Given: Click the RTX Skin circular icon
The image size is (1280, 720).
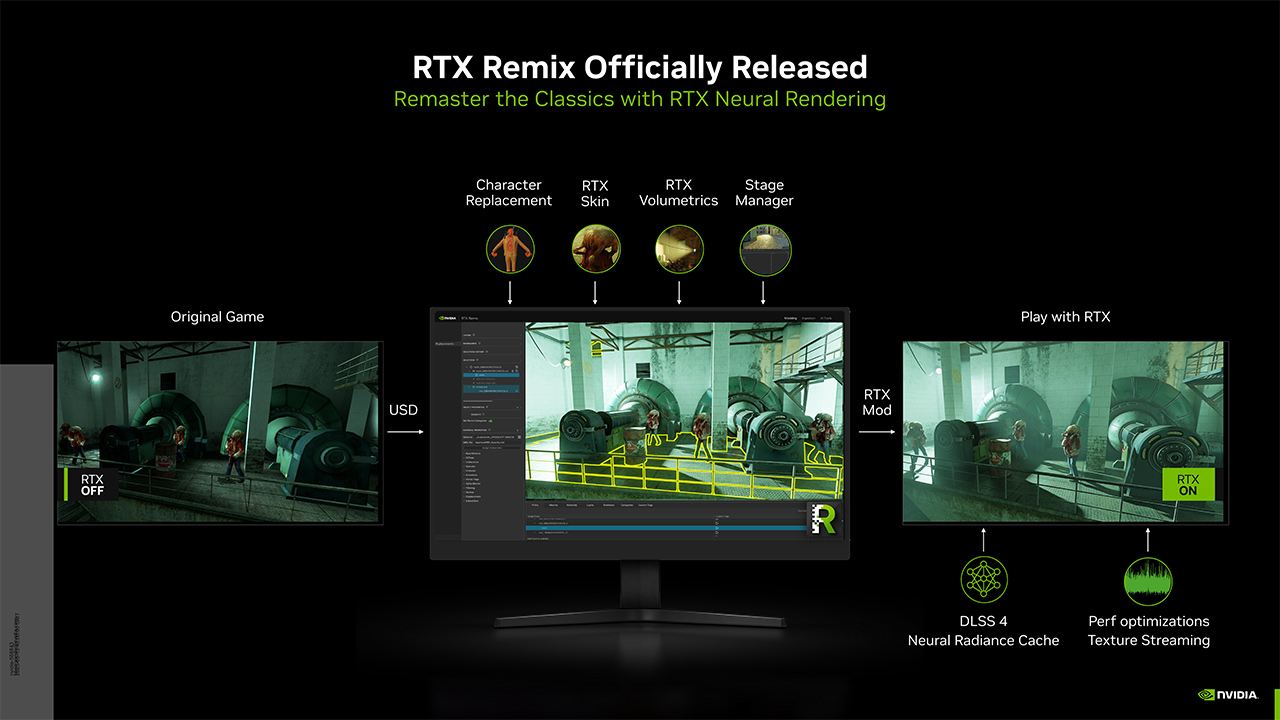Looking at the screenshot, I should tap(595, 249).
